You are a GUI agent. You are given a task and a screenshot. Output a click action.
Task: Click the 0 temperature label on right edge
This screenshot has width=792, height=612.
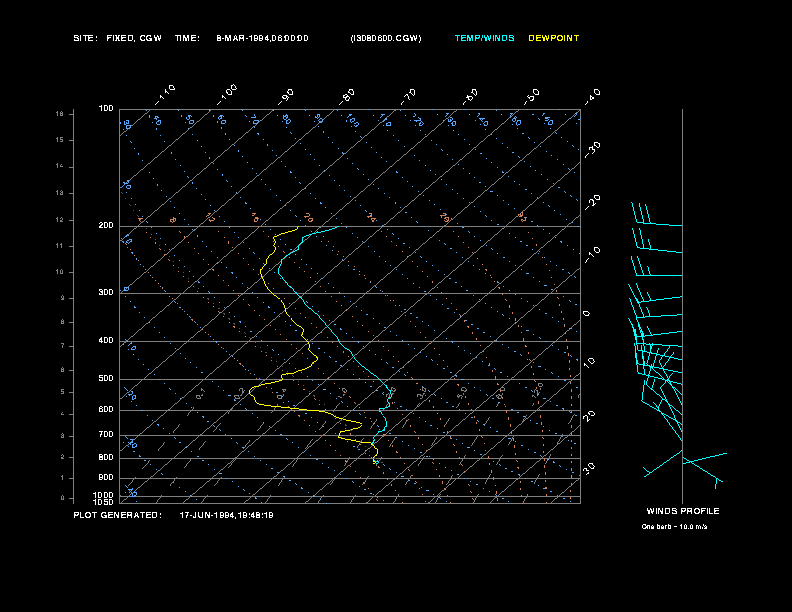tap(586, 314)
